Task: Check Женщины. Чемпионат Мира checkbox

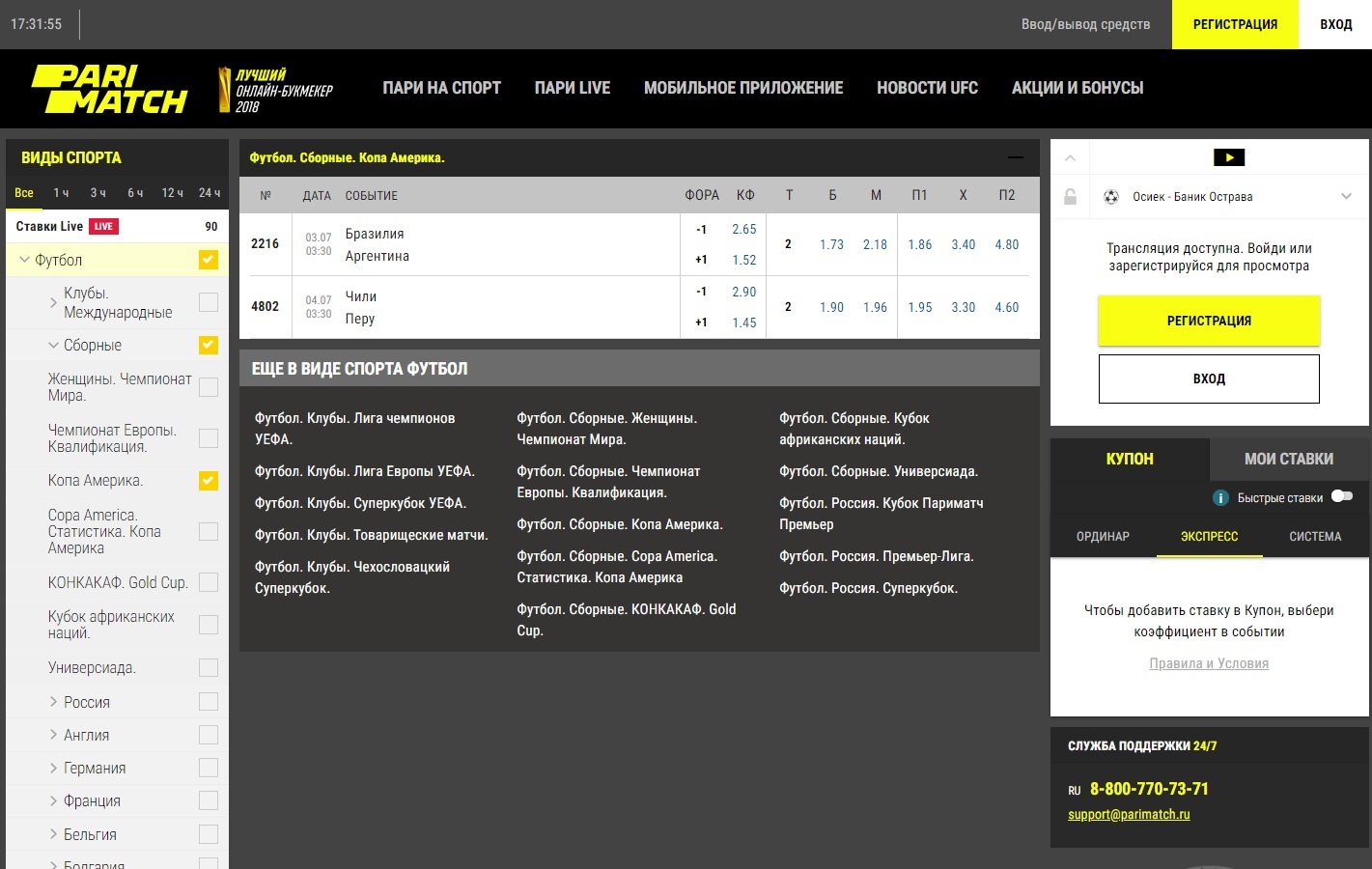Action: point(209,387)
